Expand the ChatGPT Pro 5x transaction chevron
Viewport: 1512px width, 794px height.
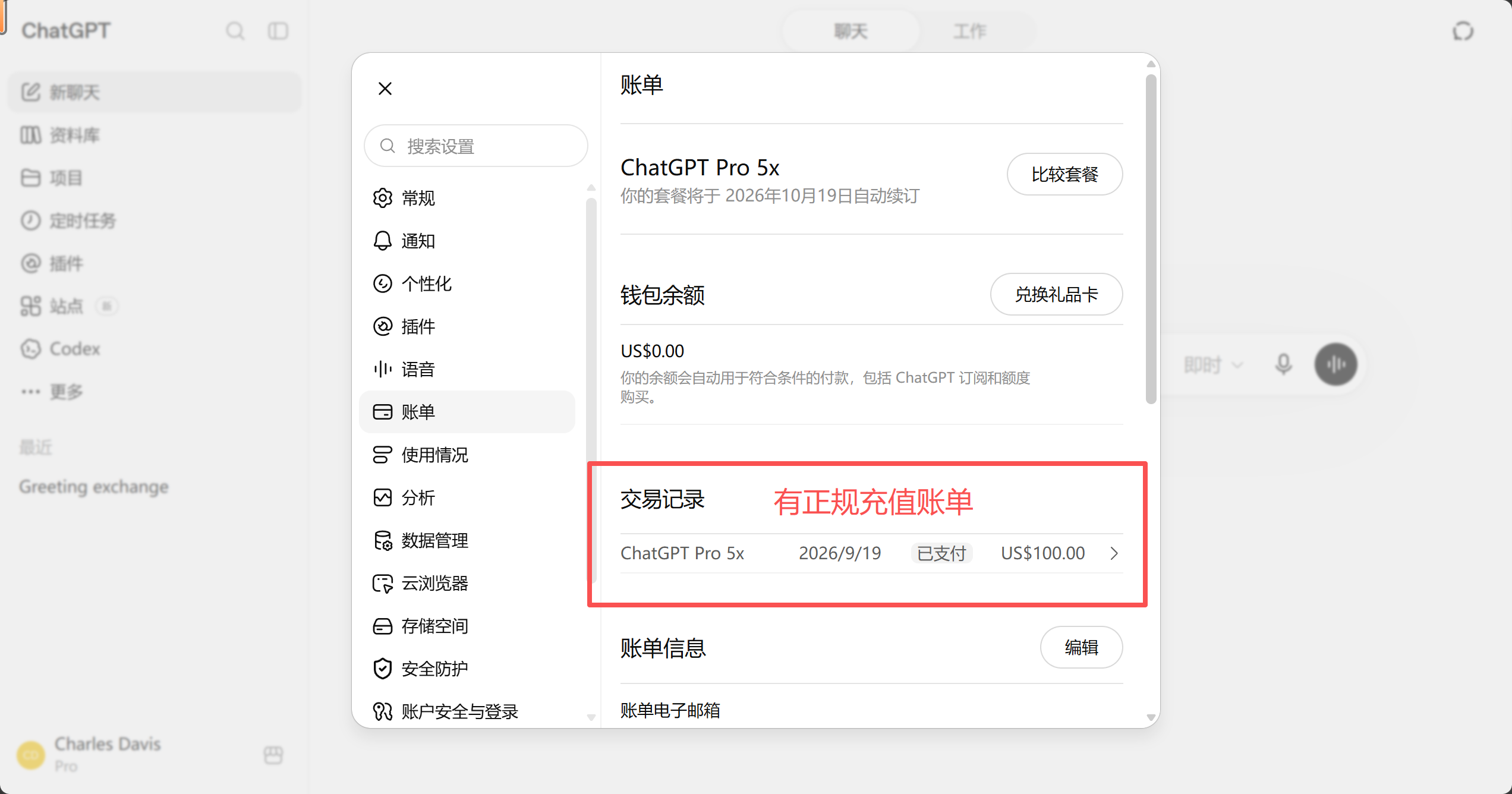tap(1114, 553)
